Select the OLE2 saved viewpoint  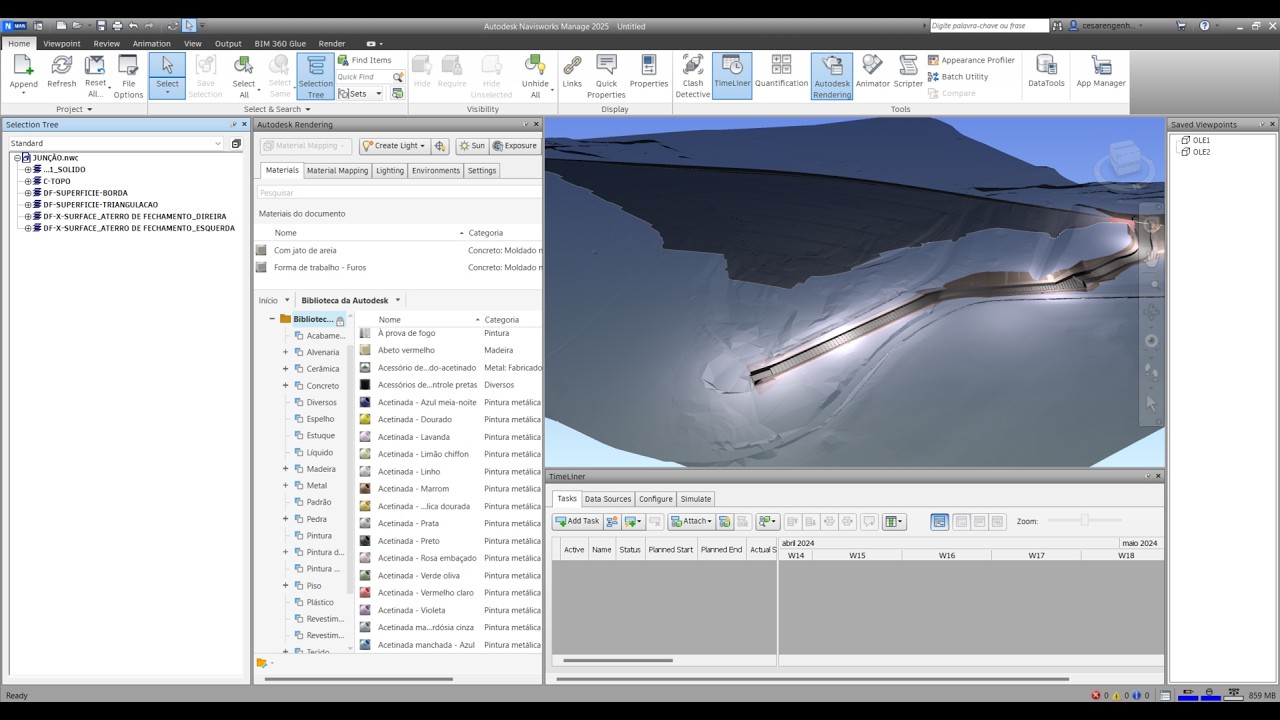click(1201, 152)
